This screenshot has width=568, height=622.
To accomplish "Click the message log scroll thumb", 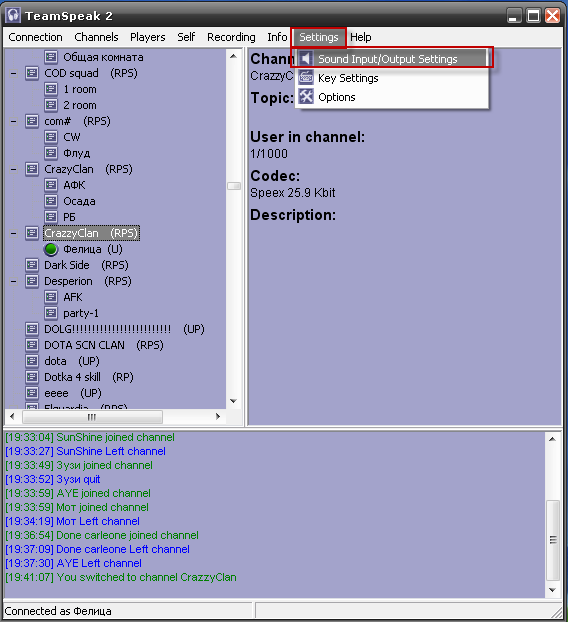I will [x=553, y=540].
